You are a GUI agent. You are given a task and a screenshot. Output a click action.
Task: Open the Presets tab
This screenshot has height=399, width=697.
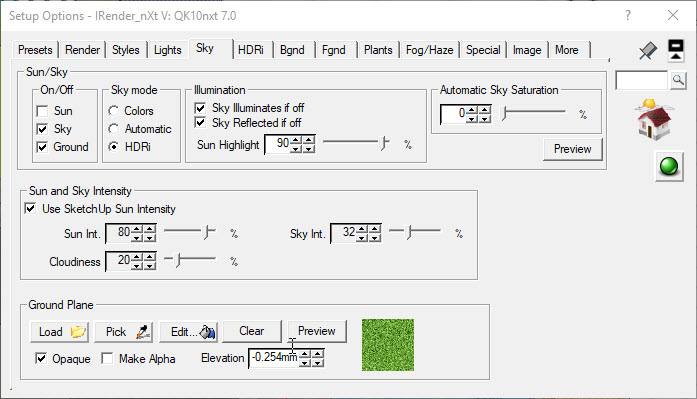coord(35,50)
